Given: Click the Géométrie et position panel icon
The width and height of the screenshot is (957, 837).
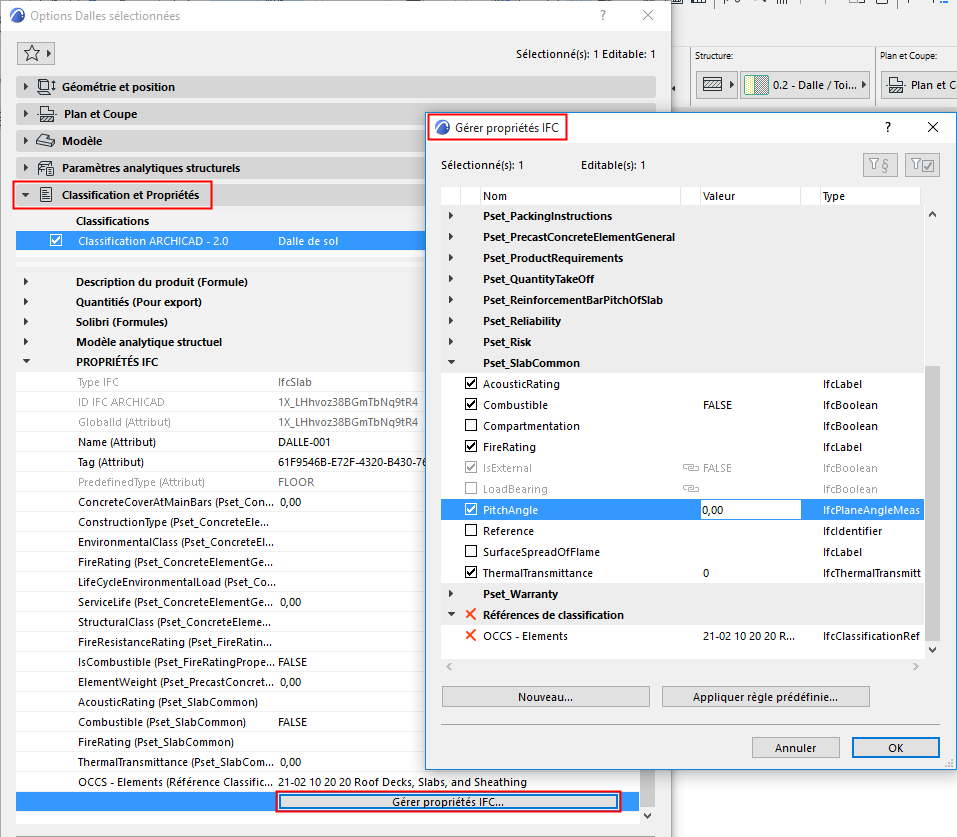Looking at the screenshot, I should 46,87.
